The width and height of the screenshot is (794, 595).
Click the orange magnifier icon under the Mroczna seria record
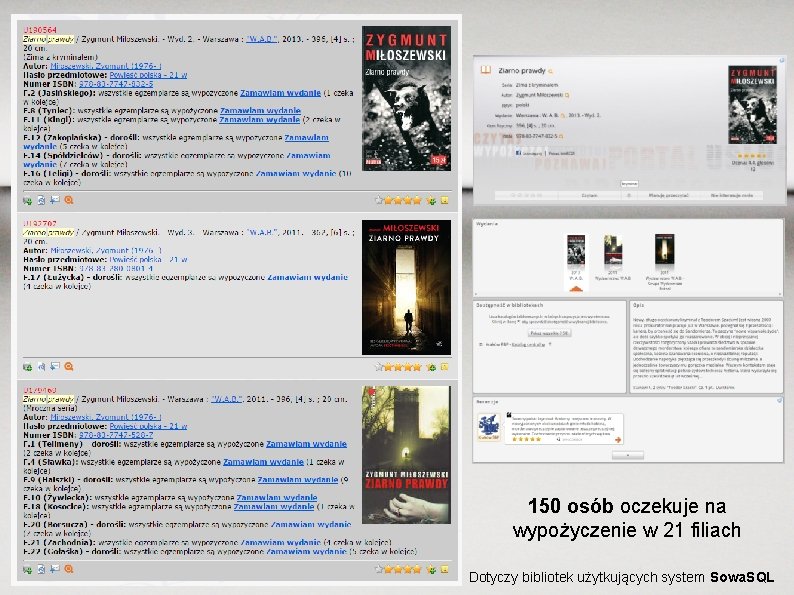(x=69, y=569)
